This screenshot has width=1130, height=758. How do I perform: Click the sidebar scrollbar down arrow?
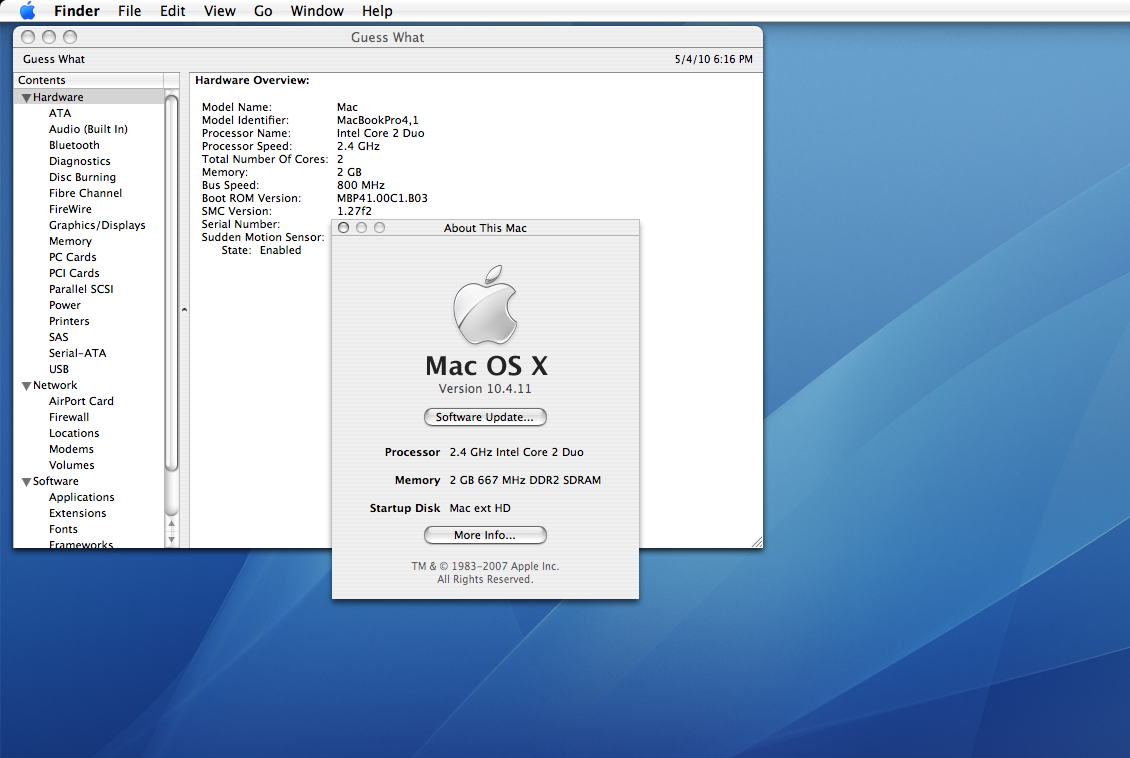tap(172, 539)
